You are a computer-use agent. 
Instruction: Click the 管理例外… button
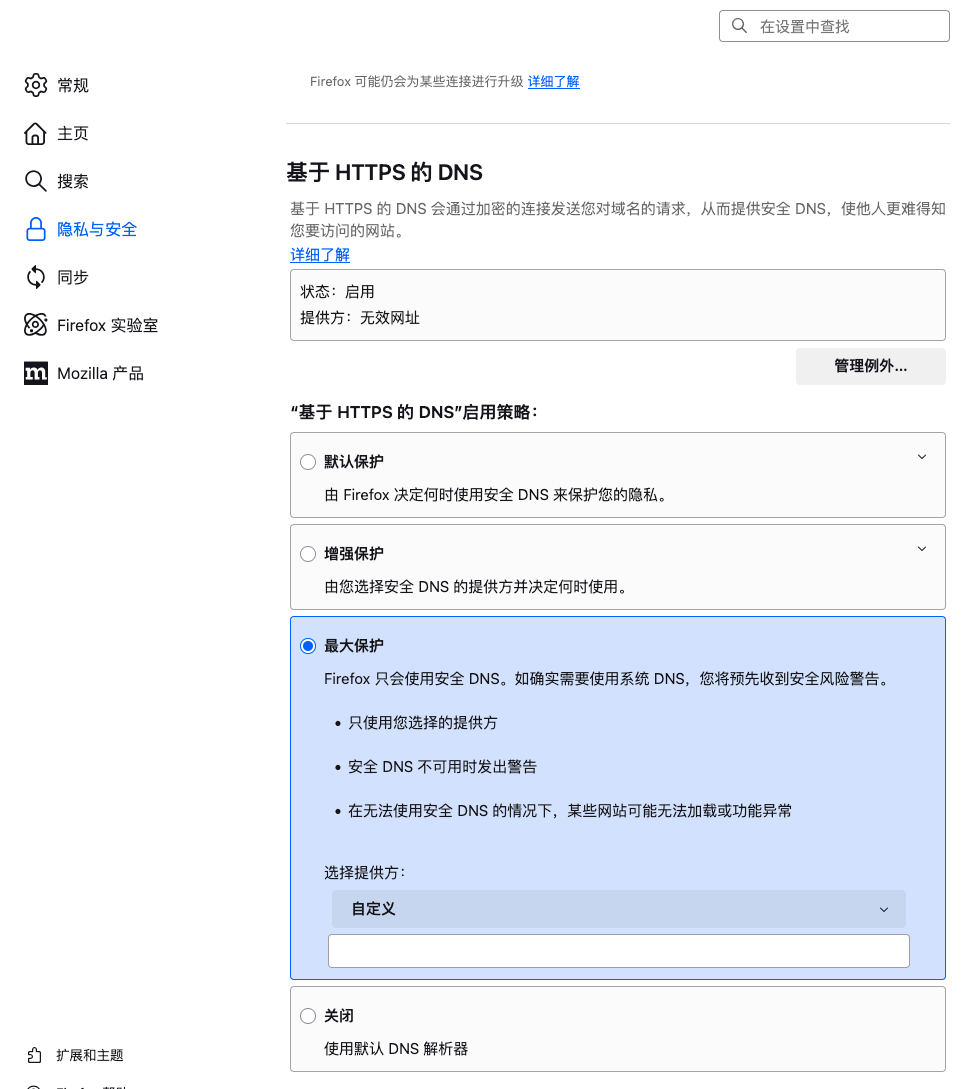(870, 366)
